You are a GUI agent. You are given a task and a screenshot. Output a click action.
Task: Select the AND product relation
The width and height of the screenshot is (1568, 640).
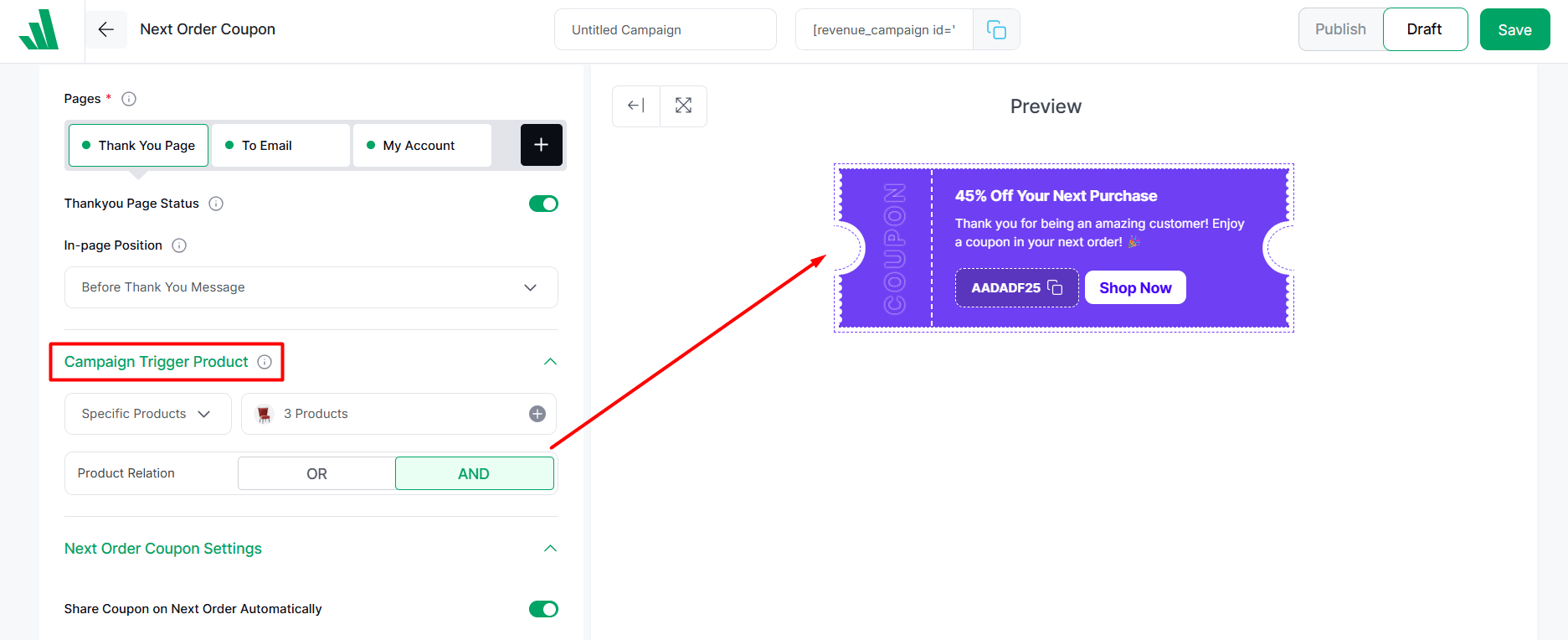(x=474, y=473)
